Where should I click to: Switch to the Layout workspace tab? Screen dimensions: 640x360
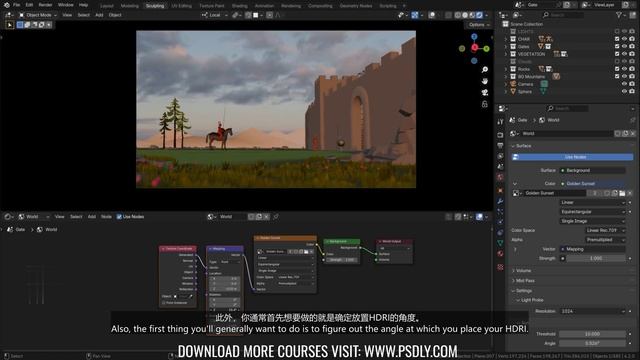(107, 6)
